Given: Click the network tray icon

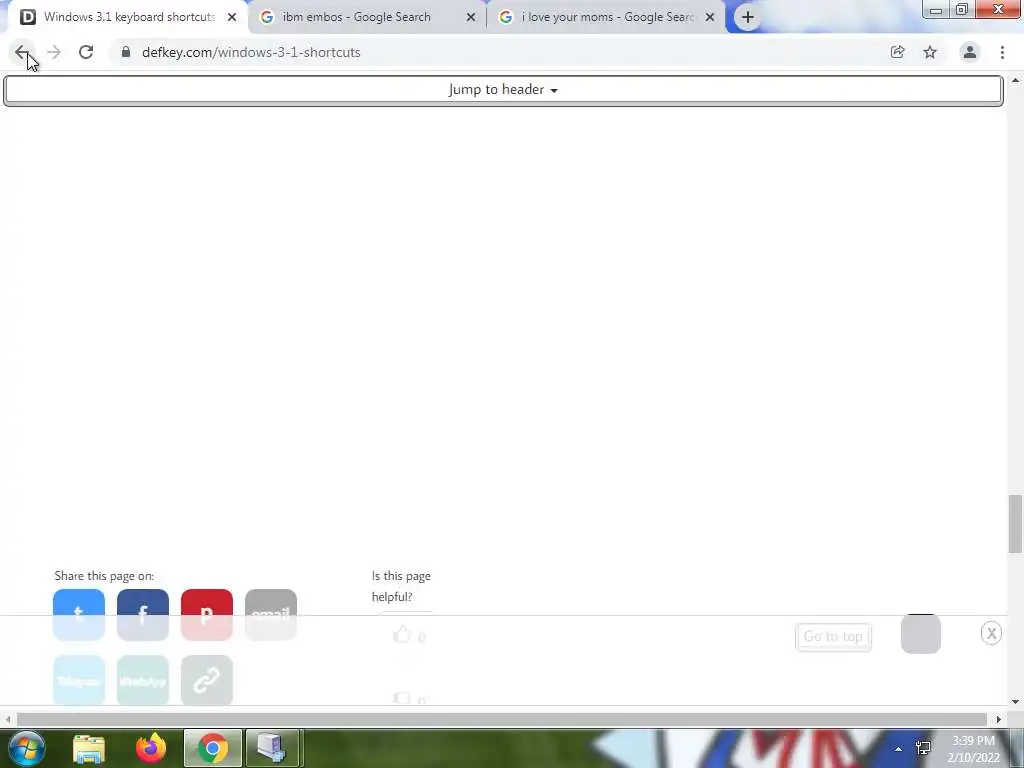Looking at the screenshot, I should (x=923, y=748).
